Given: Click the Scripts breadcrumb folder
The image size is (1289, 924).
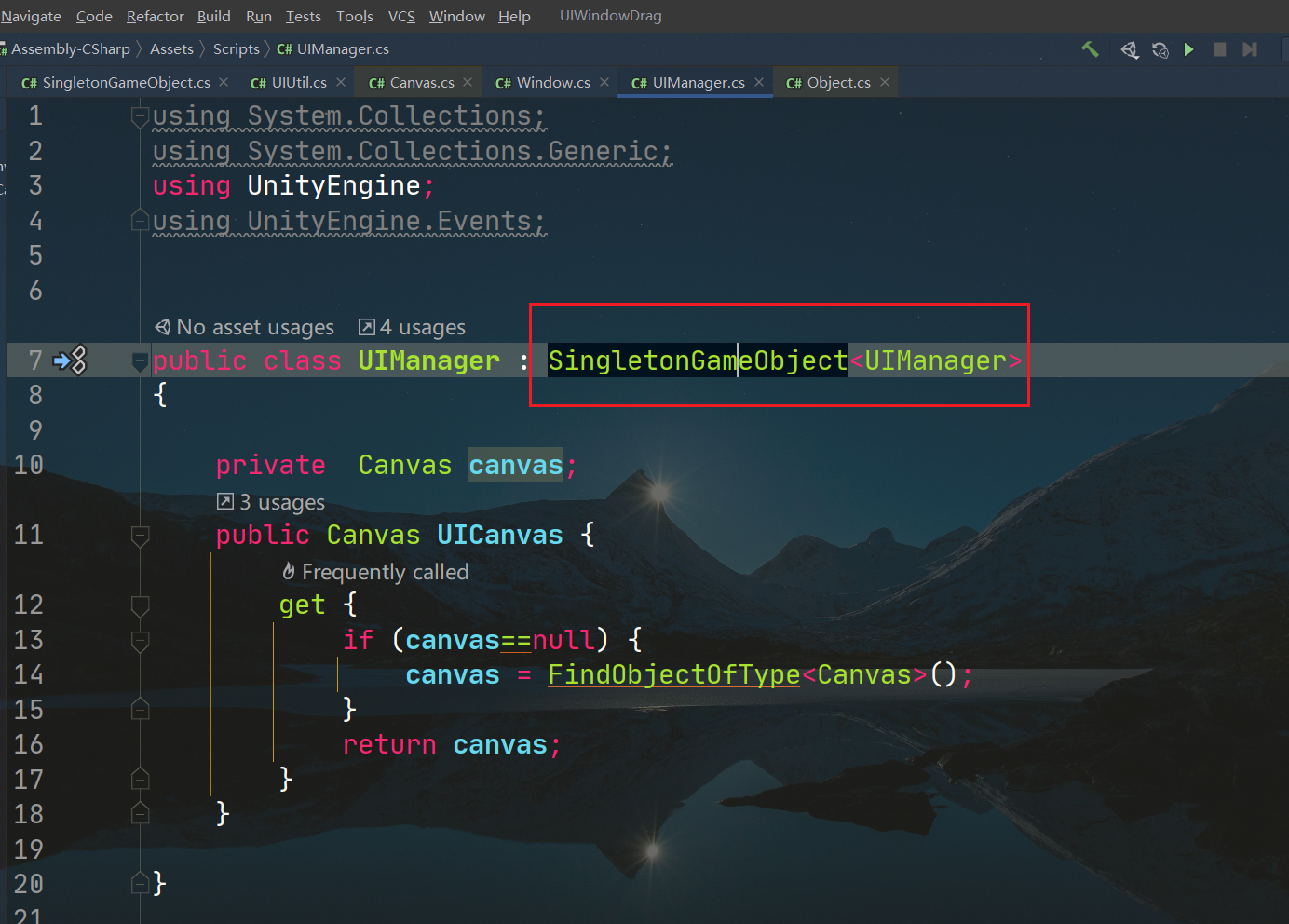Looking at the screenshot, I should point(236,49).
